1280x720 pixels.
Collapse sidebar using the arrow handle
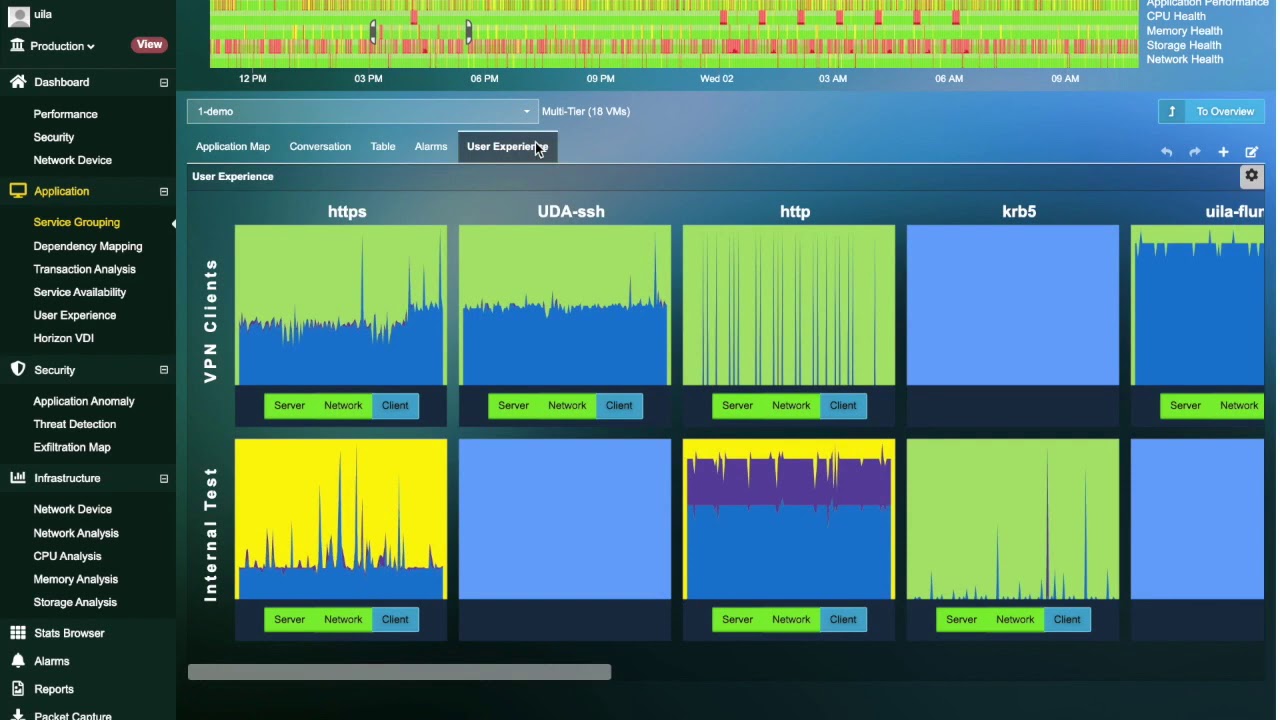[173, 223]
